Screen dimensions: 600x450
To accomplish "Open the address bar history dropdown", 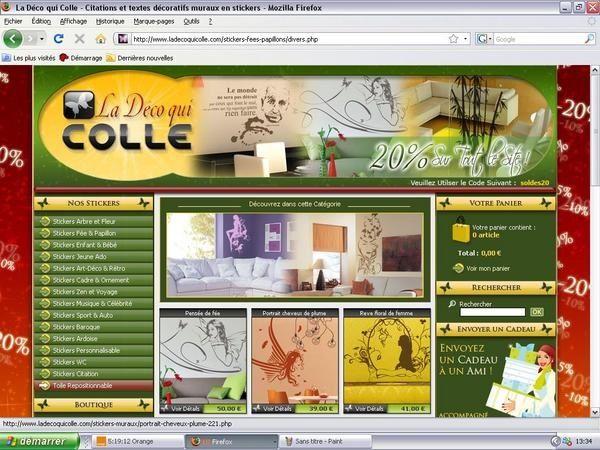I will point(465,39).
